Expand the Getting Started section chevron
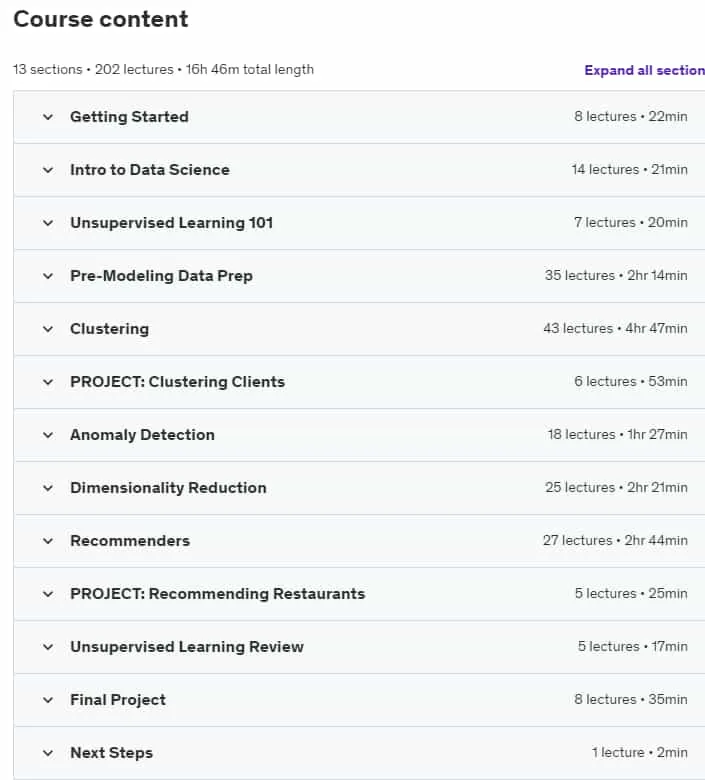The height and width of the screenshot is (780, 705). [x=48, y=117]
